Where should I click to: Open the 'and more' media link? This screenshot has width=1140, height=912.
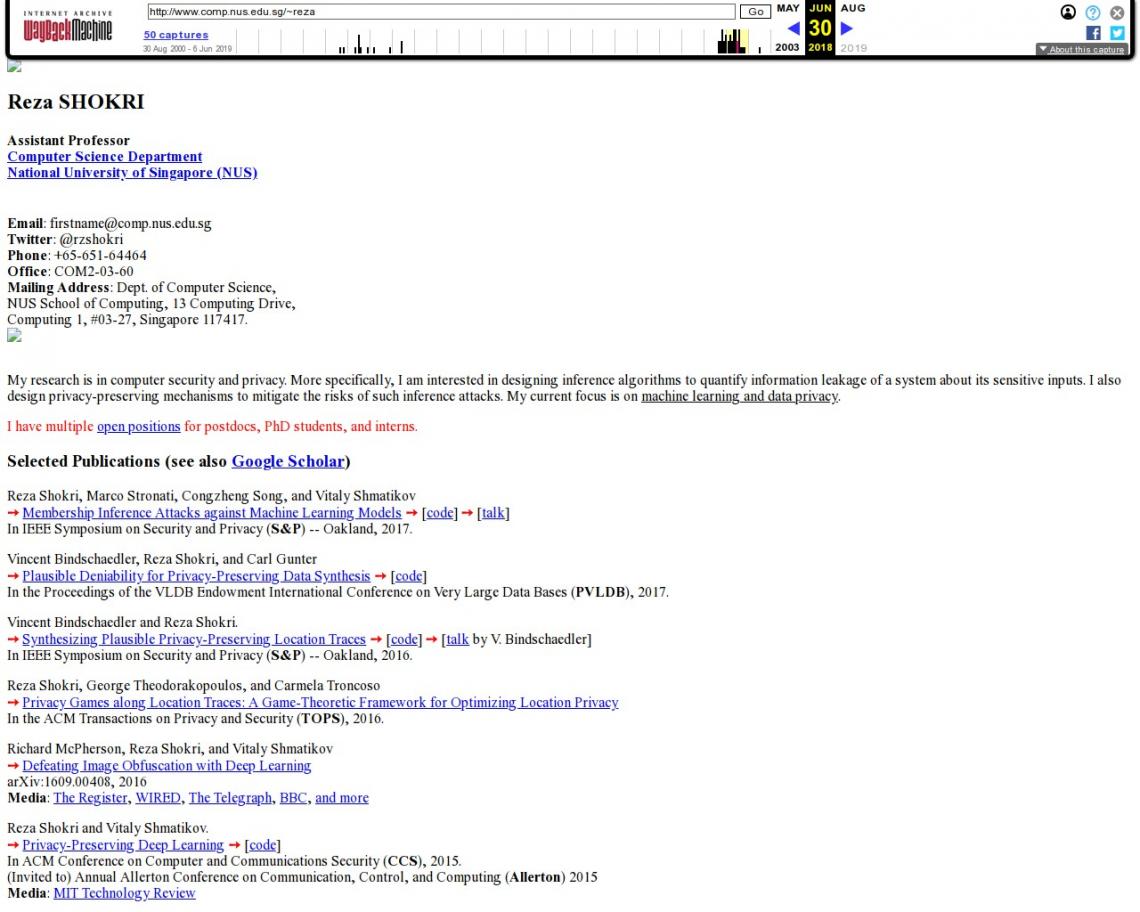[x=342, y=798]
